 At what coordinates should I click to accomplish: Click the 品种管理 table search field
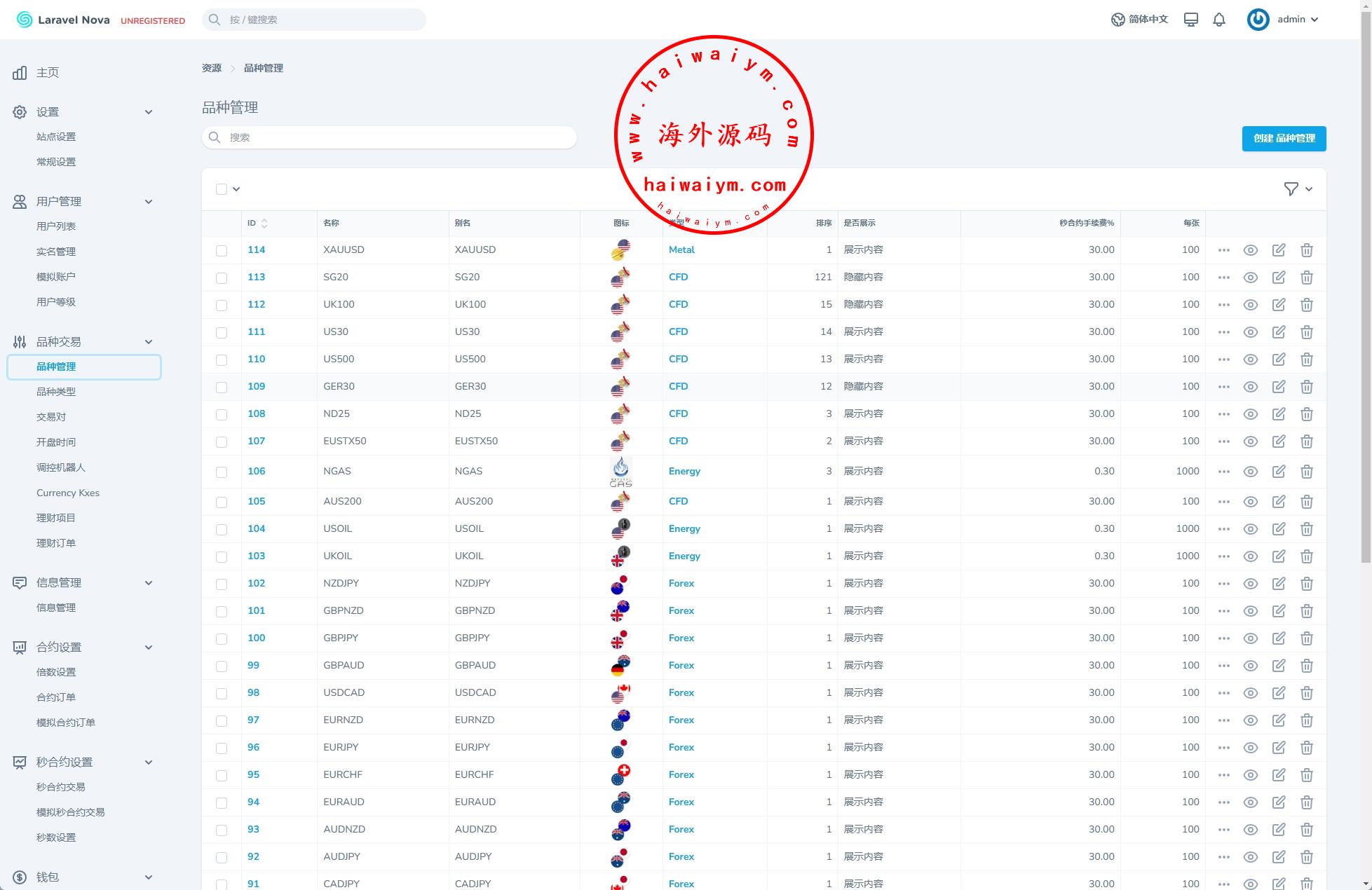389,137
